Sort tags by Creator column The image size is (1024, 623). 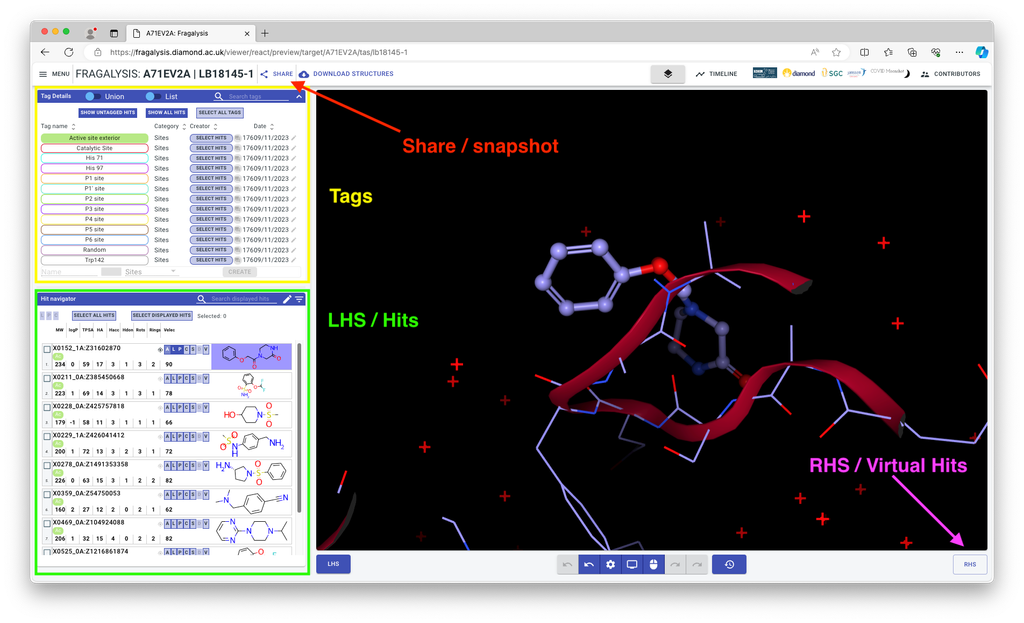coord(203,126)
